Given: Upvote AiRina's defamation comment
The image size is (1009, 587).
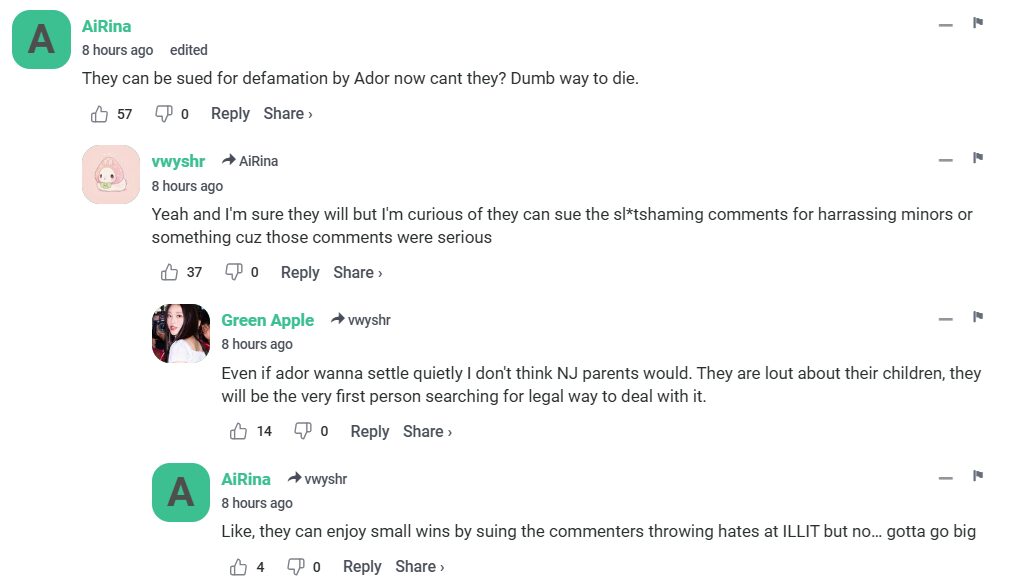Looking at the screenshot, I should [100, 114].
